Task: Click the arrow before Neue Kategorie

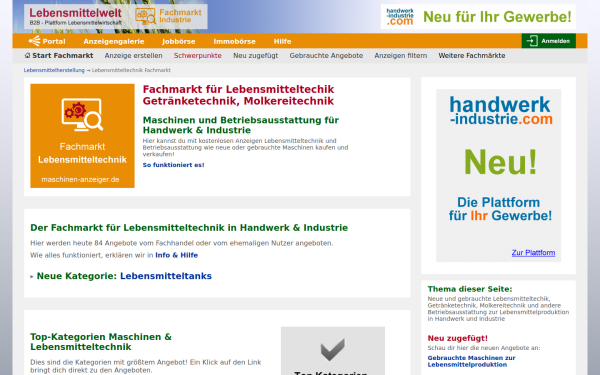Action: [x=32, y=276]
